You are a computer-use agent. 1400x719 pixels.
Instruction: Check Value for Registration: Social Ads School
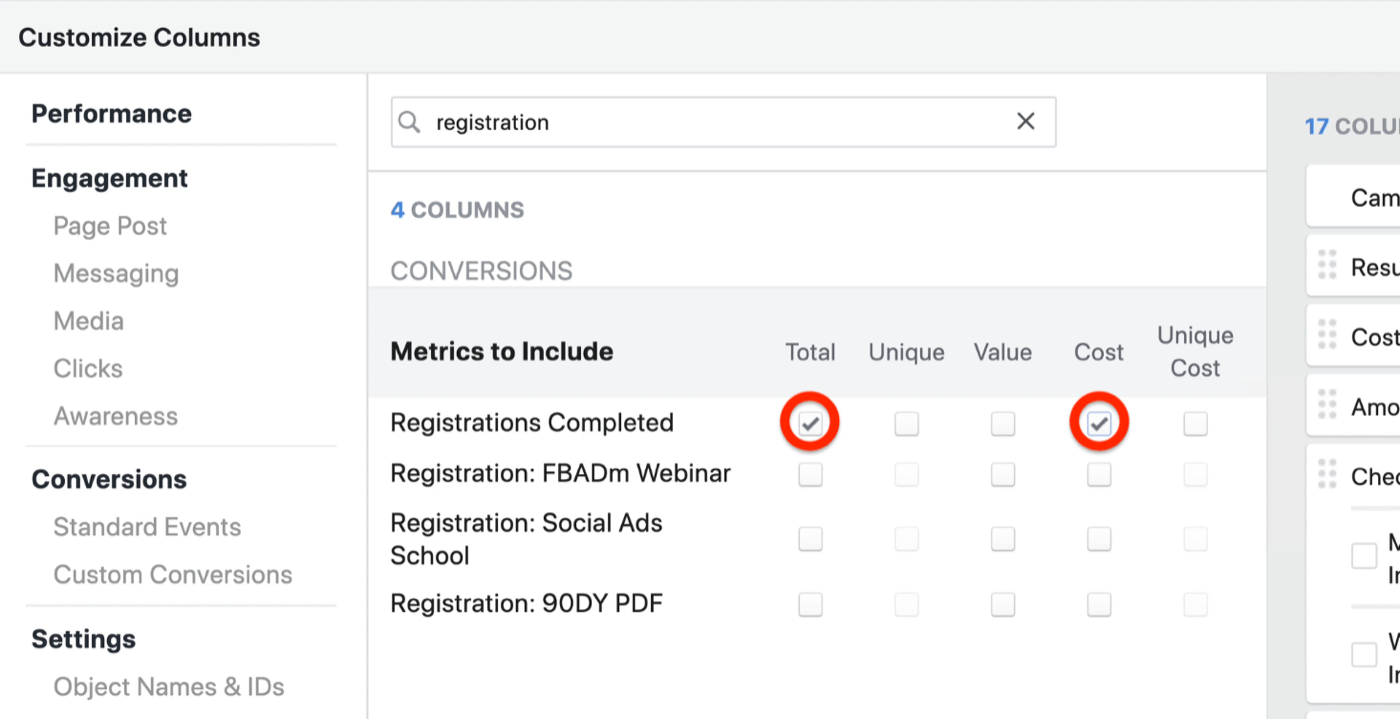click(1002, 538)
